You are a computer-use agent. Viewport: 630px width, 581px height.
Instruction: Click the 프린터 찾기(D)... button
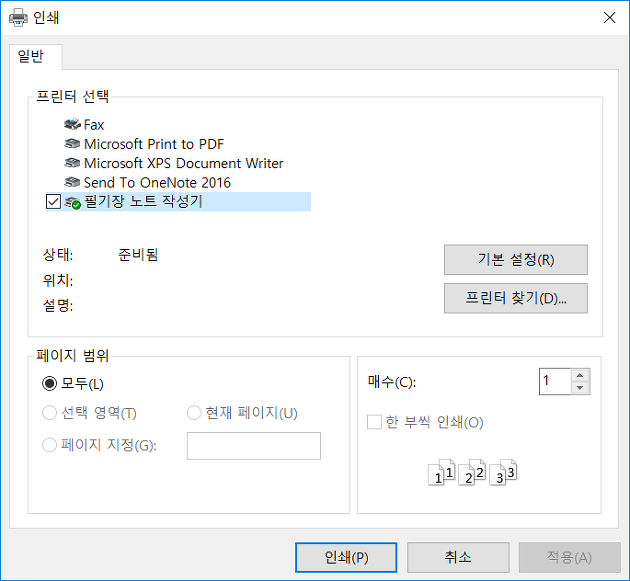pos(515,298)
